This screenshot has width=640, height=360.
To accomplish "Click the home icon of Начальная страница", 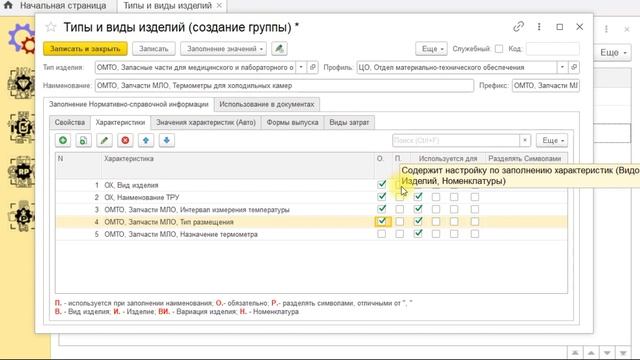I will [8, 5].
